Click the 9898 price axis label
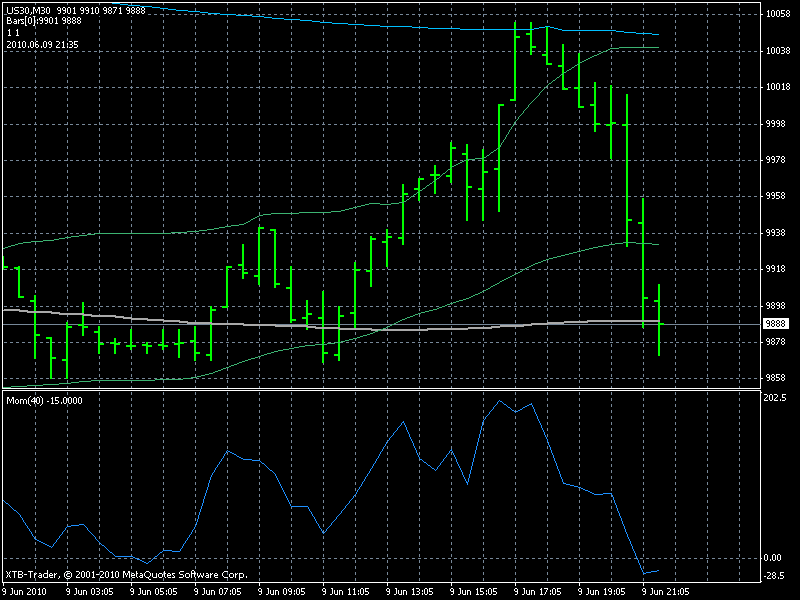The width and height of the screenshot is (800, 600). [x=776, y=306]
